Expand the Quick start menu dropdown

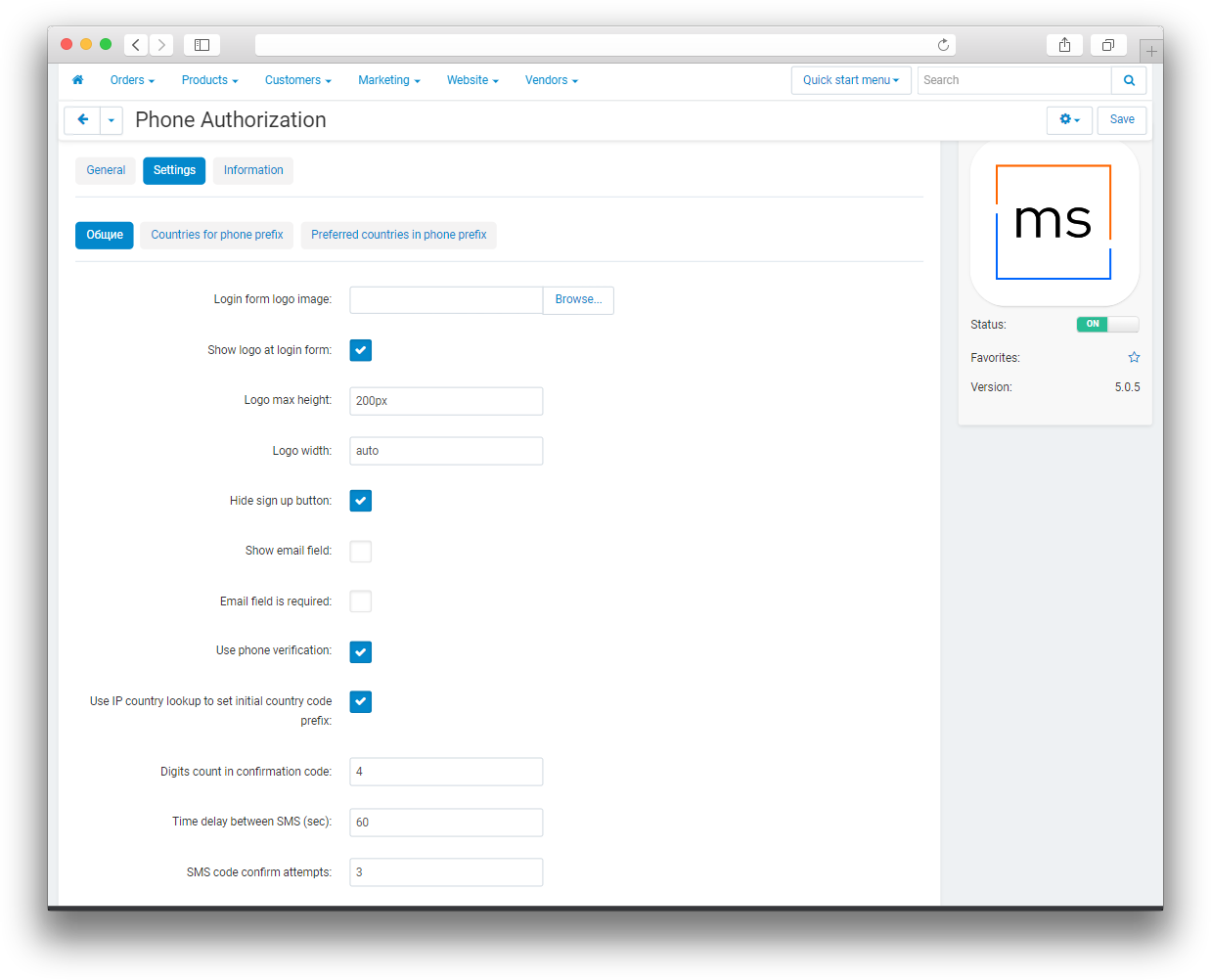point(850,80)
